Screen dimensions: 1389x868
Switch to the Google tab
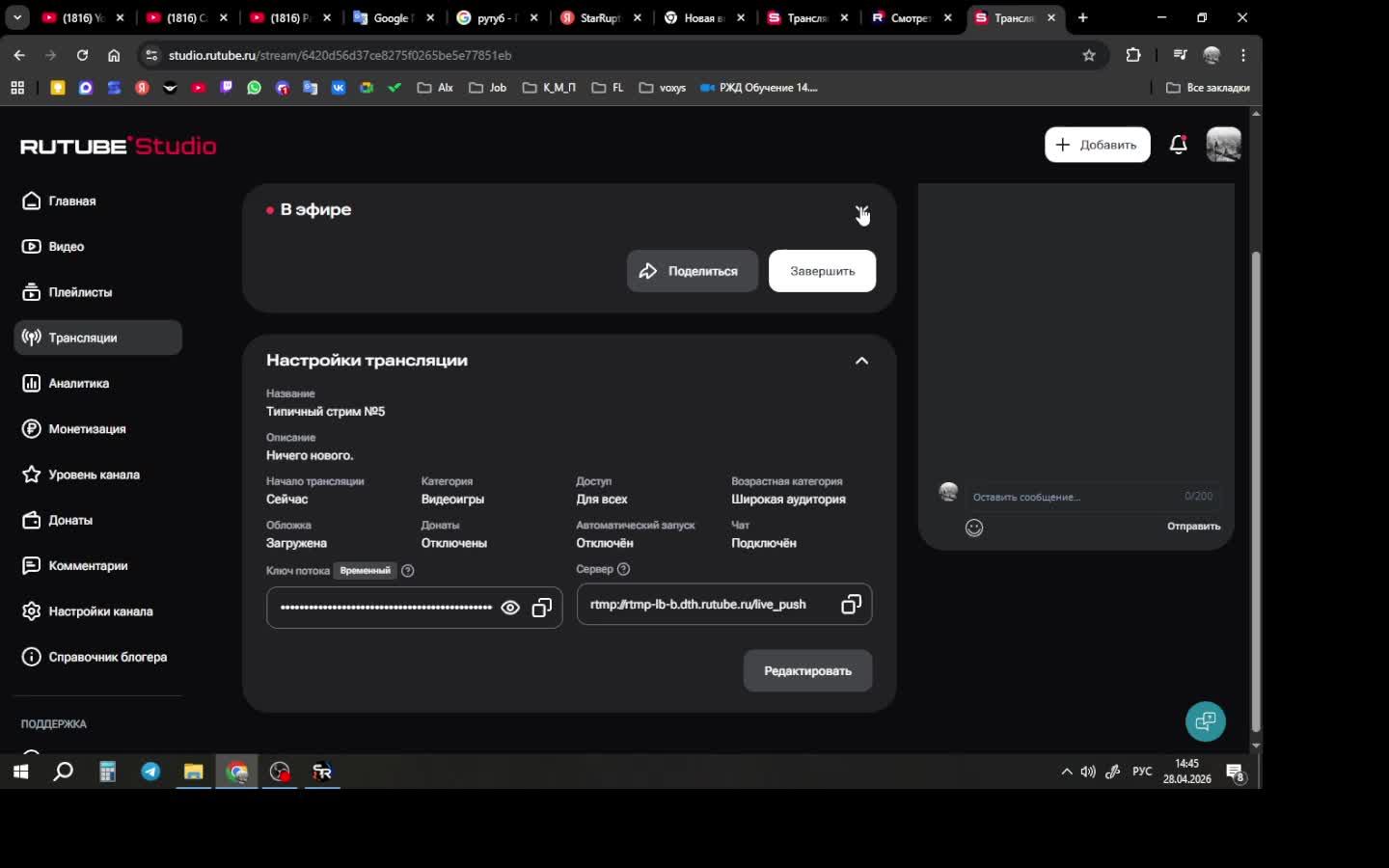393,17
